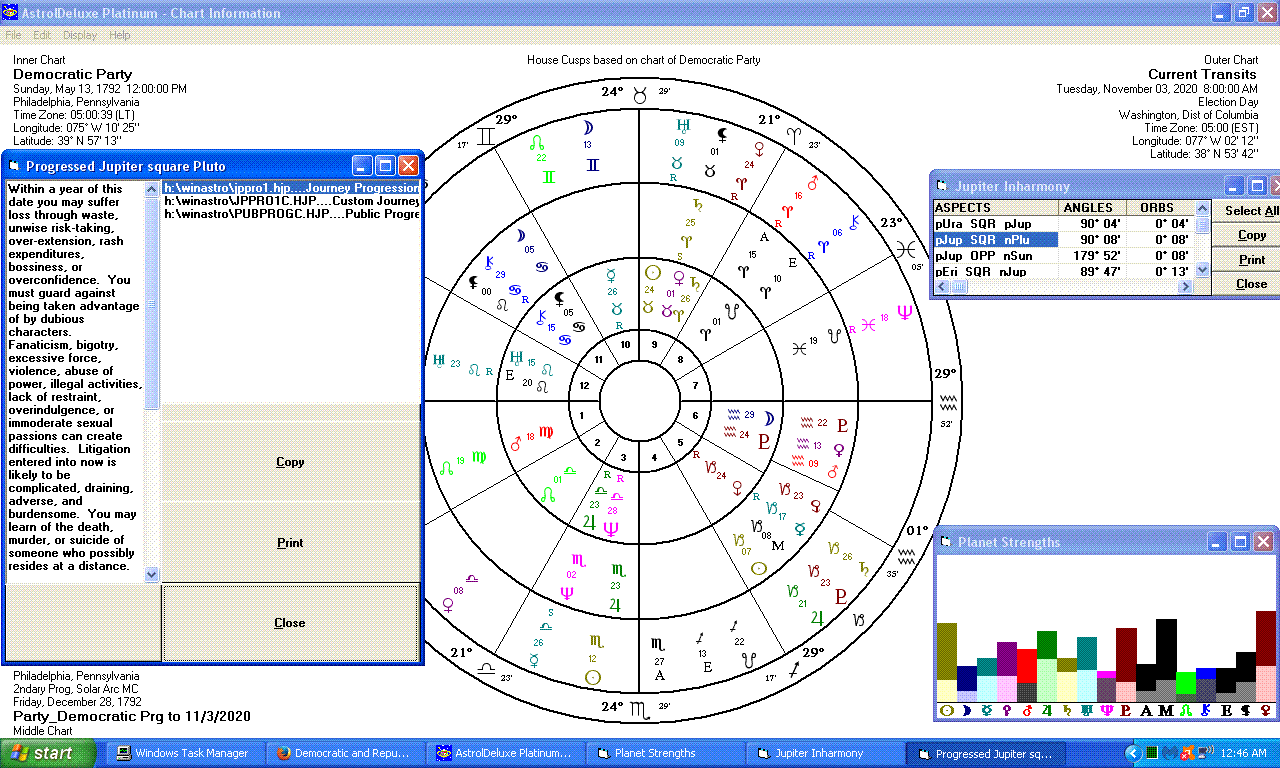The image size is (1280, 768).
Task: Click the AstrolDeluxe Platinum eye icon in title bar
Action: (x=11, y=13)
